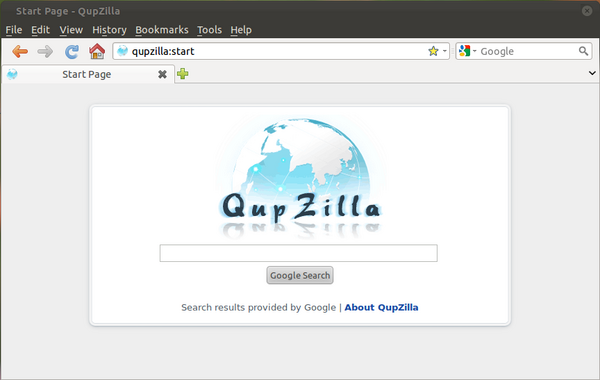The height and width of the screenshot is (380, 600).
Task: Open the File menu
Action: point(14,30)
